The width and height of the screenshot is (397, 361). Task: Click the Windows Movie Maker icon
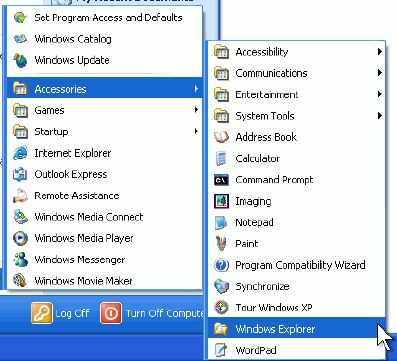click(20, 281)
